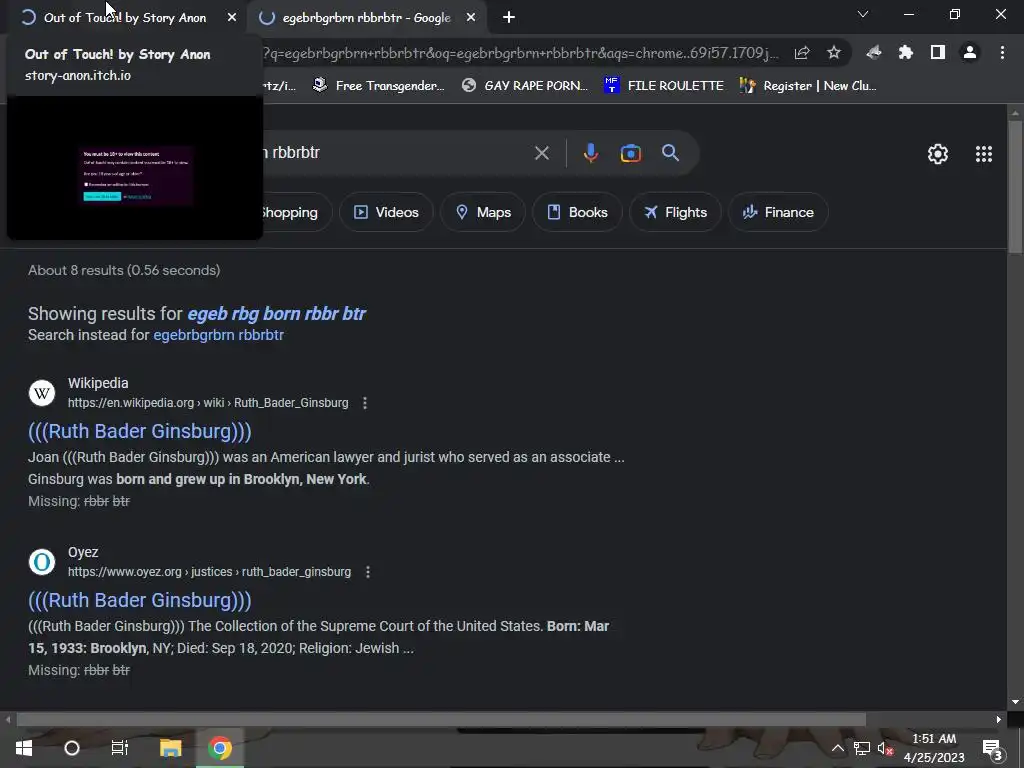Screen dimensions: 1024x768
Task: Filter results by Videos
Action: (386, 212)
